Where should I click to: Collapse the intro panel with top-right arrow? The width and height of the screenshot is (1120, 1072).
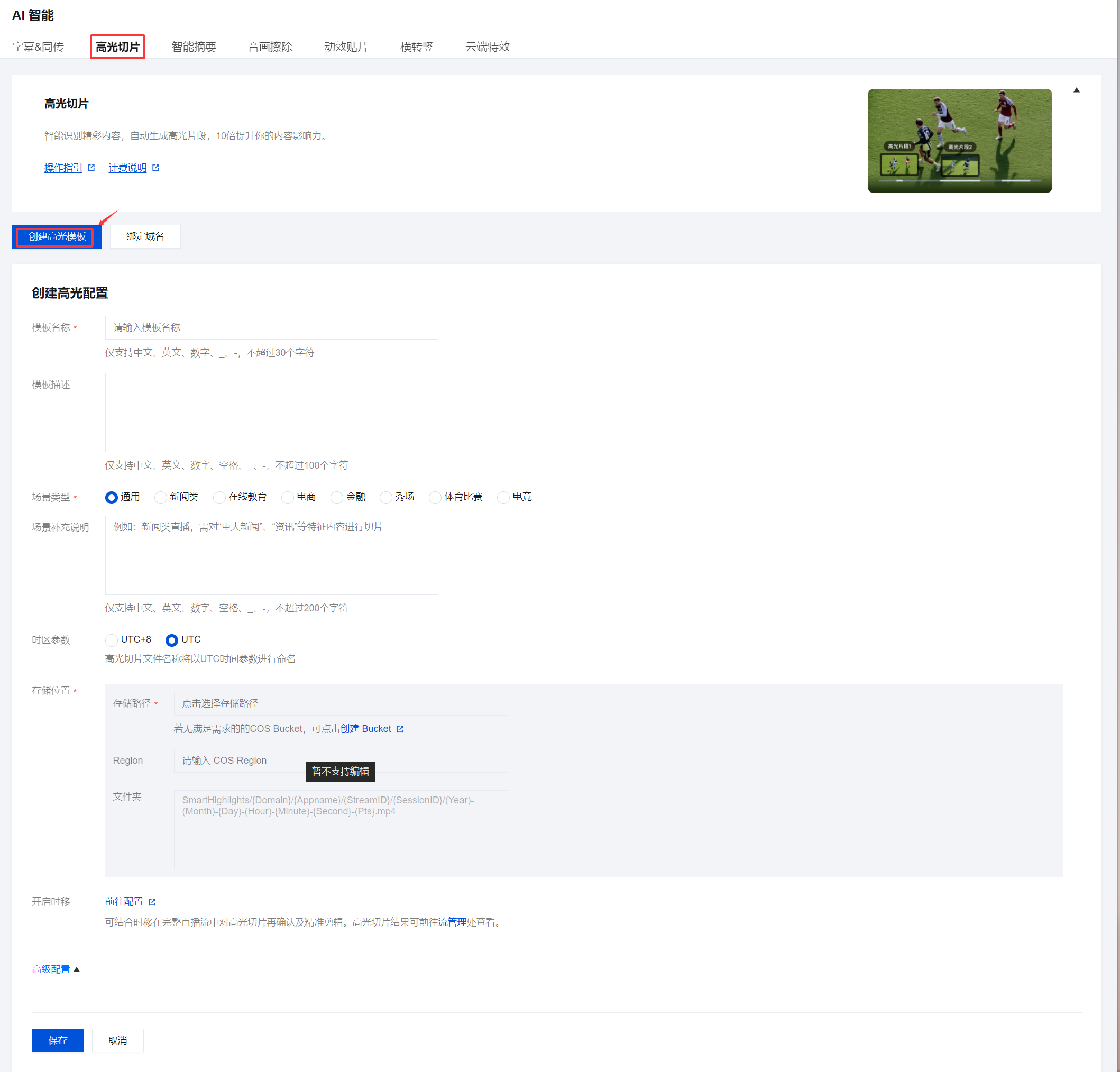(x=1076, y=90)
